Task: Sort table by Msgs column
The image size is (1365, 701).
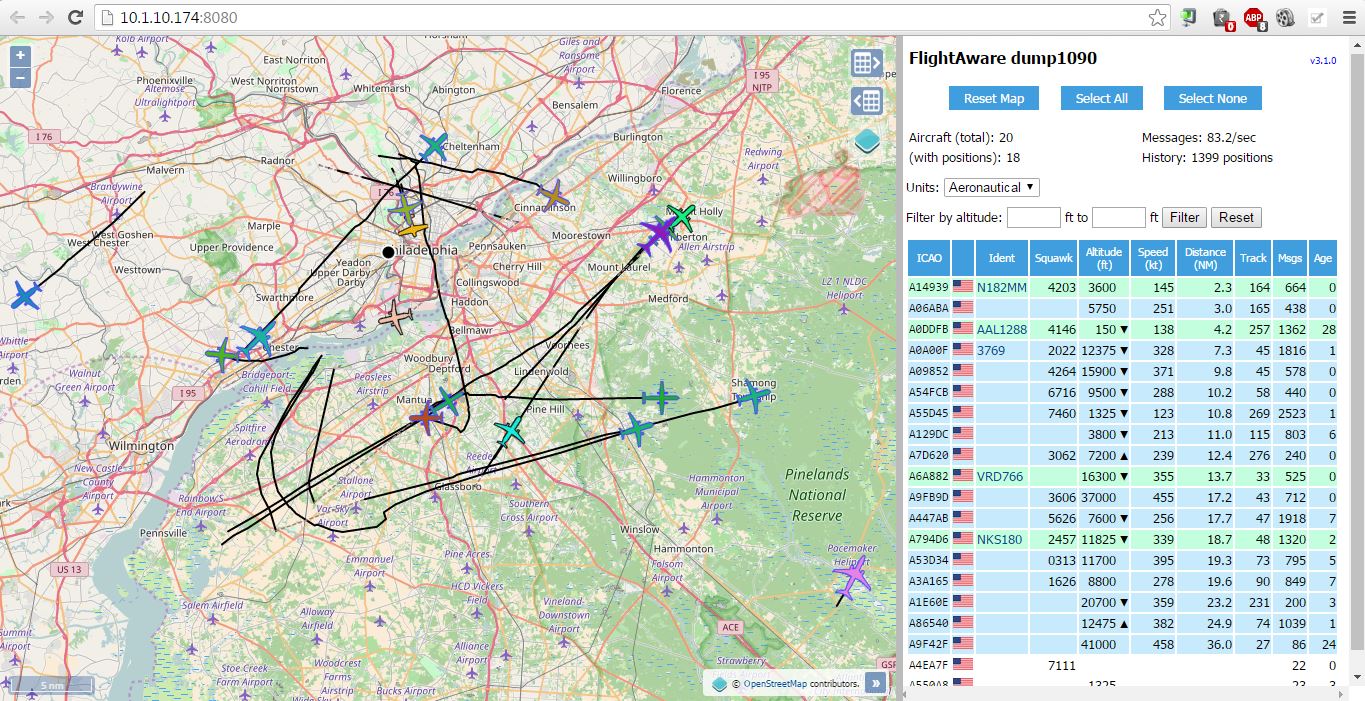Action: (x=1290, y=258)
